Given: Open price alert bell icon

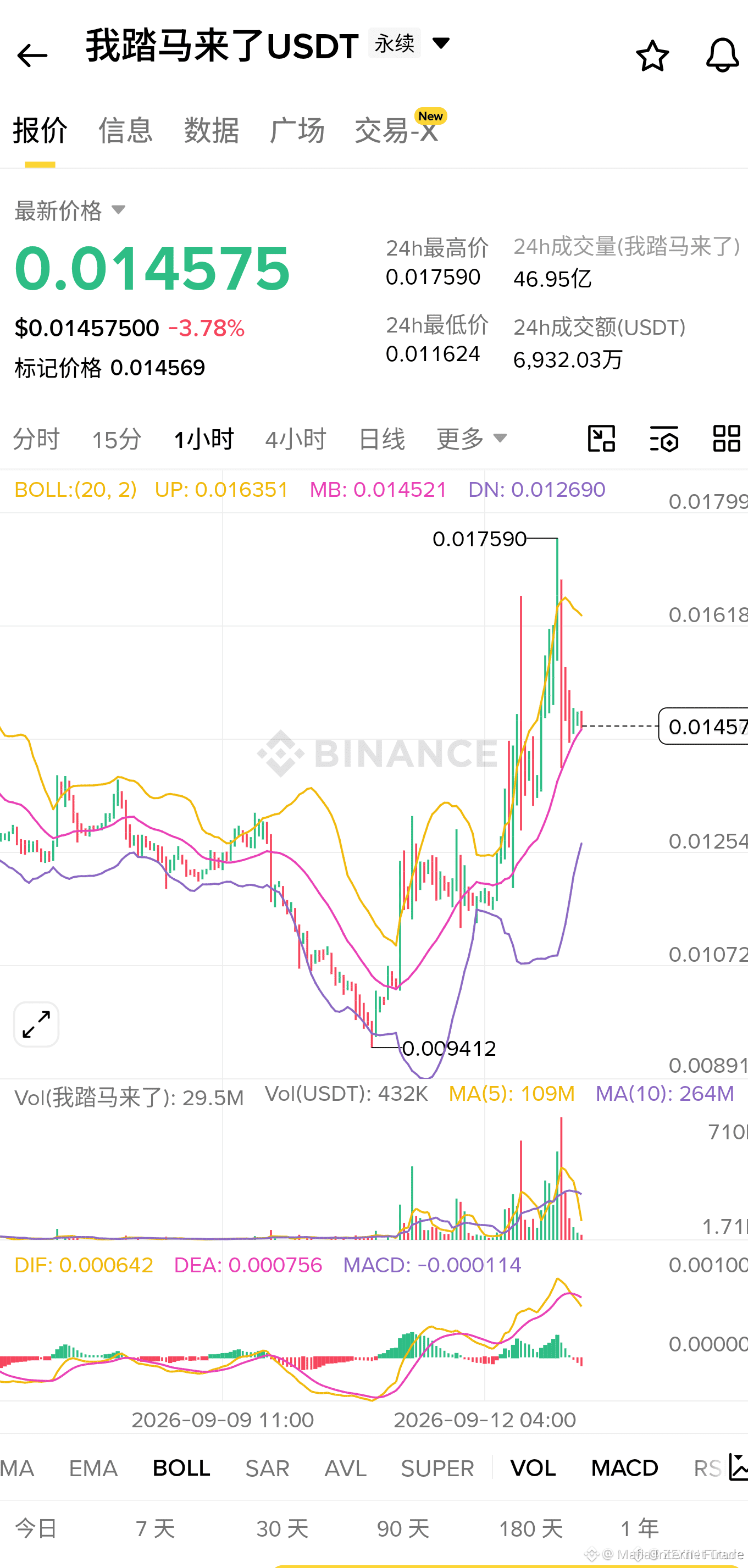Looking at the screenshot, I should (722, 56).
